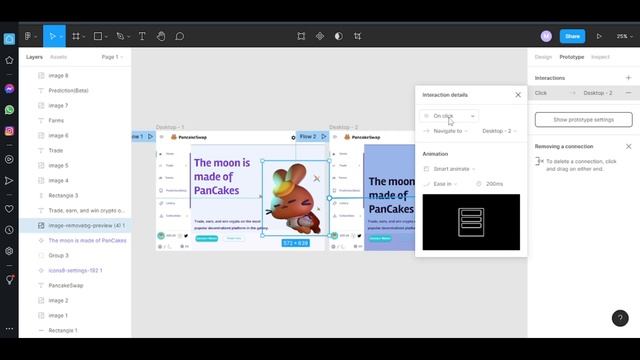Click the Mask toolbar icon
640x360 pixels.
[x=339, y=36]
